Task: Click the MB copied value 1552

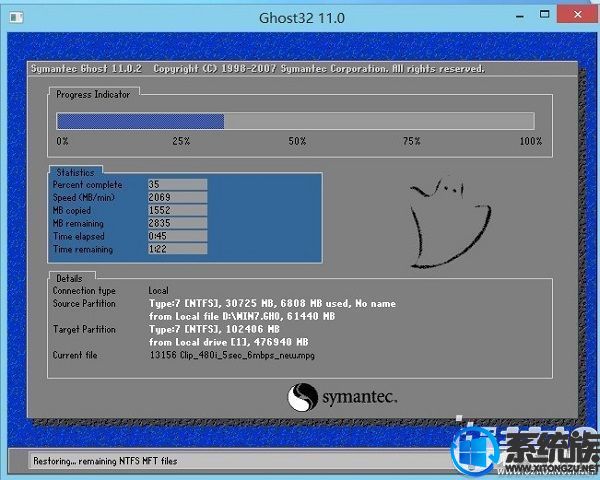Action: [x=177, y=210]
